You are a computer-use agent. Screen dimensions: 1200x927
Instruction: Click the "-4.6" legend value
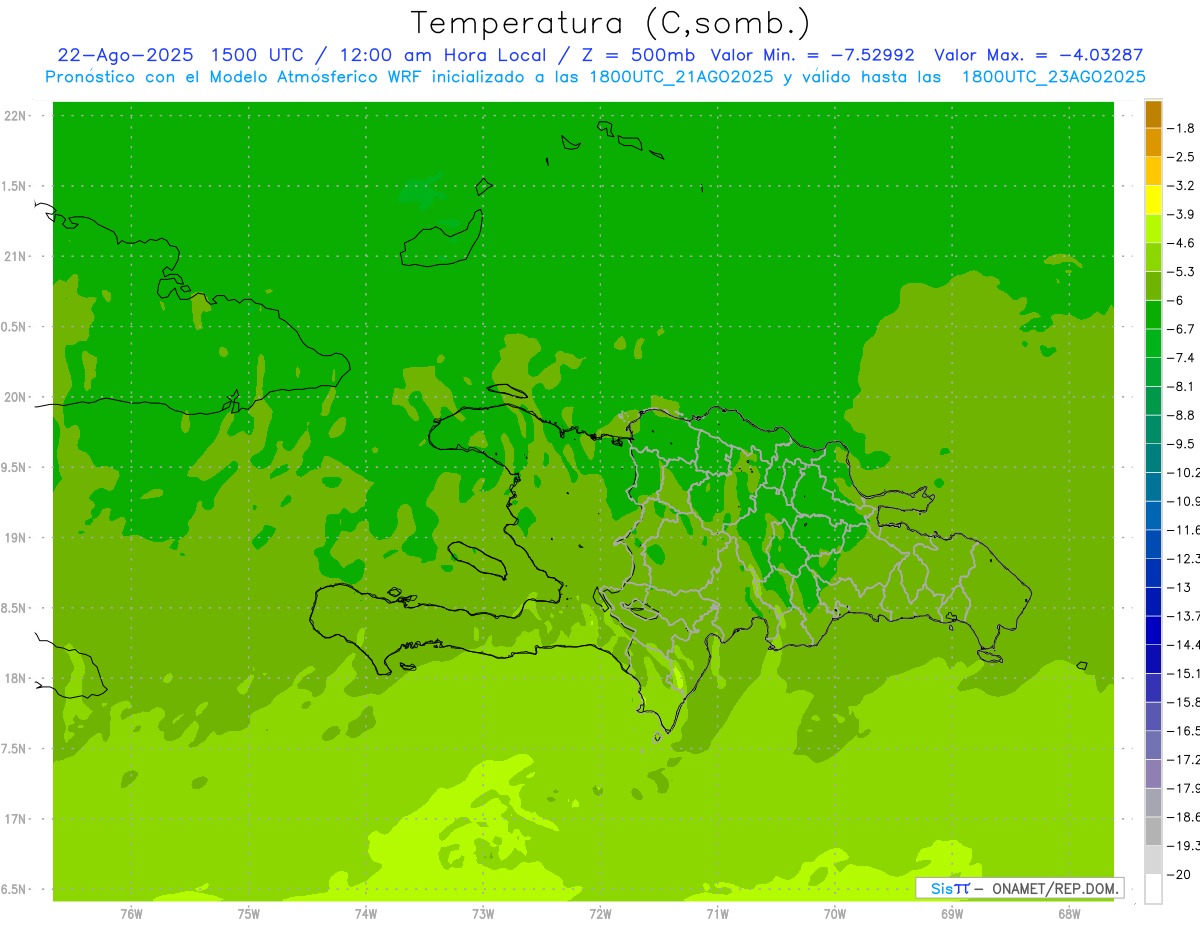(x=1182, y=243)
